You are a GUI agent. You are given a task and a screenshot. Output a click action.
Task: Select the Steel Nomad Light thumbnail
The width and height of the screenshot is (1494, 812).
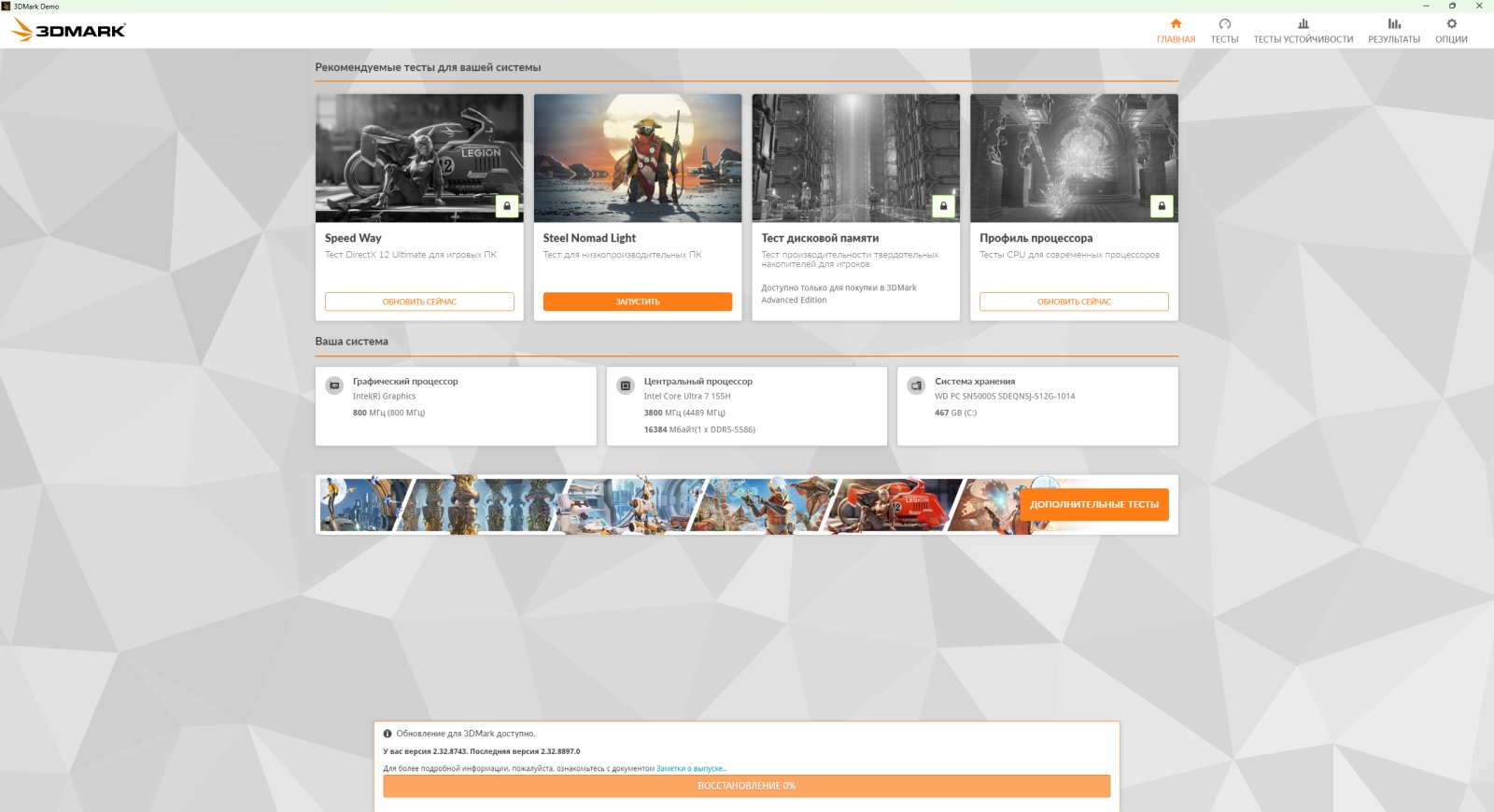638,158
